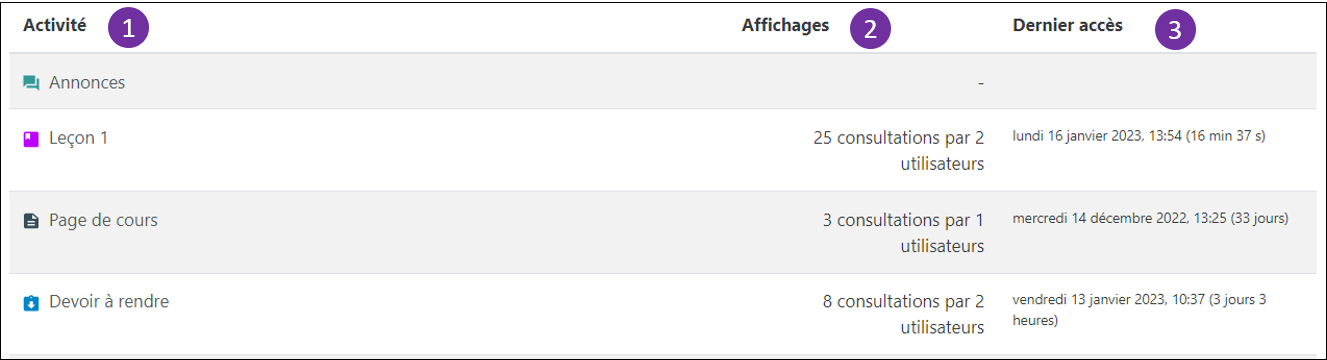Click the Affichages column header
Screen dimensions: 1327x360
point(785,26)
